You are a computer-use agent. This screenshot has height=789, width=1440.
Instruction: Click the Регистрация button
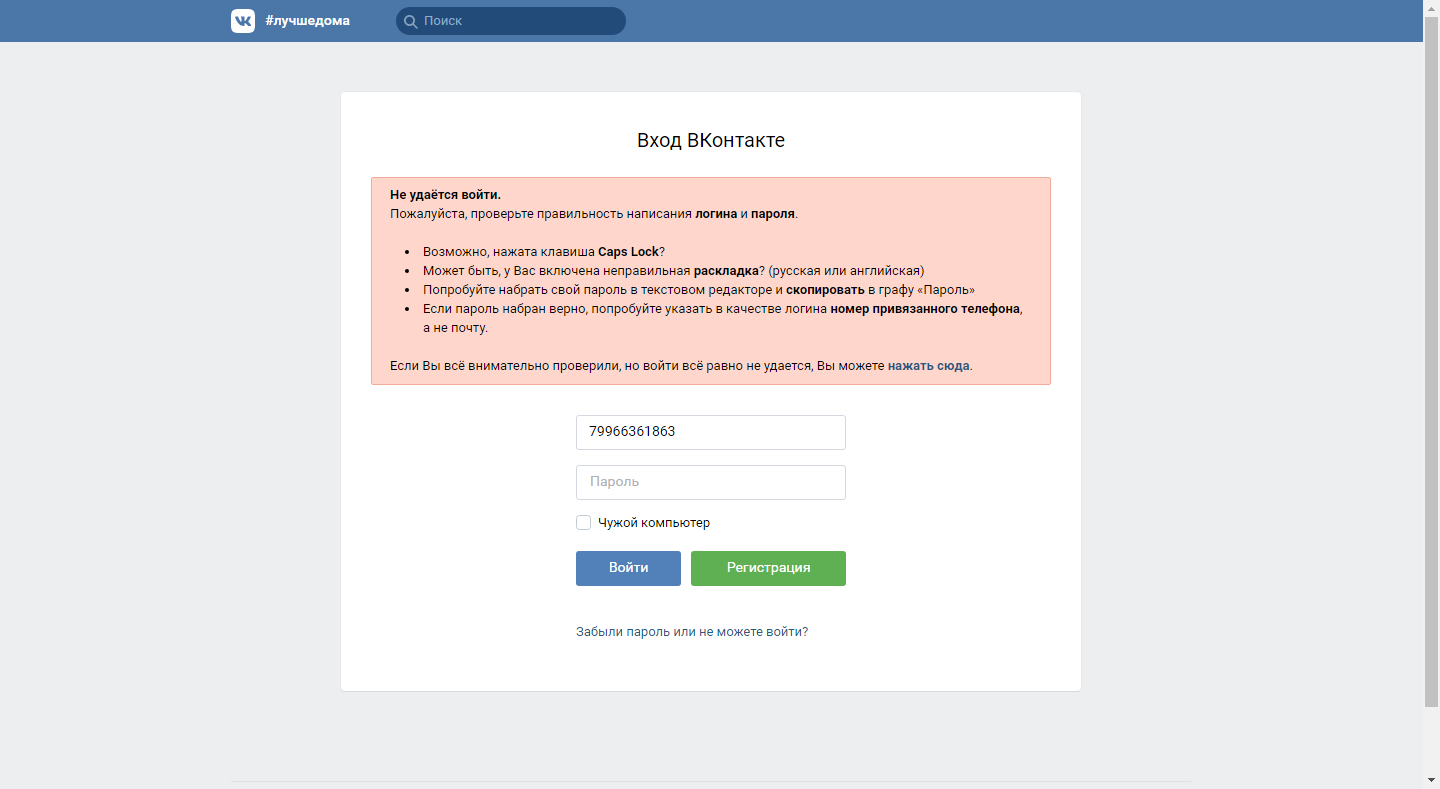(768, 568)
